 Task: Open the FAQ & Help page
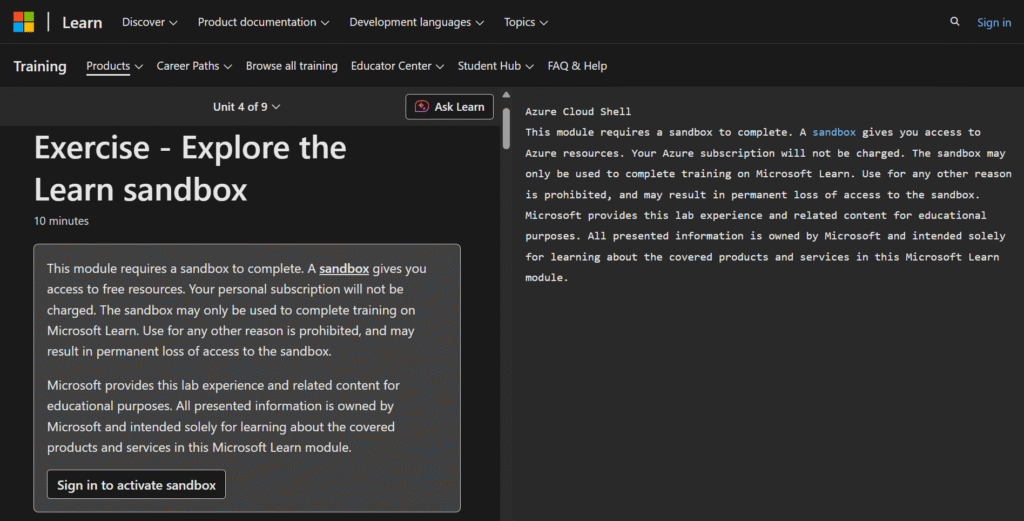(577, 66)
